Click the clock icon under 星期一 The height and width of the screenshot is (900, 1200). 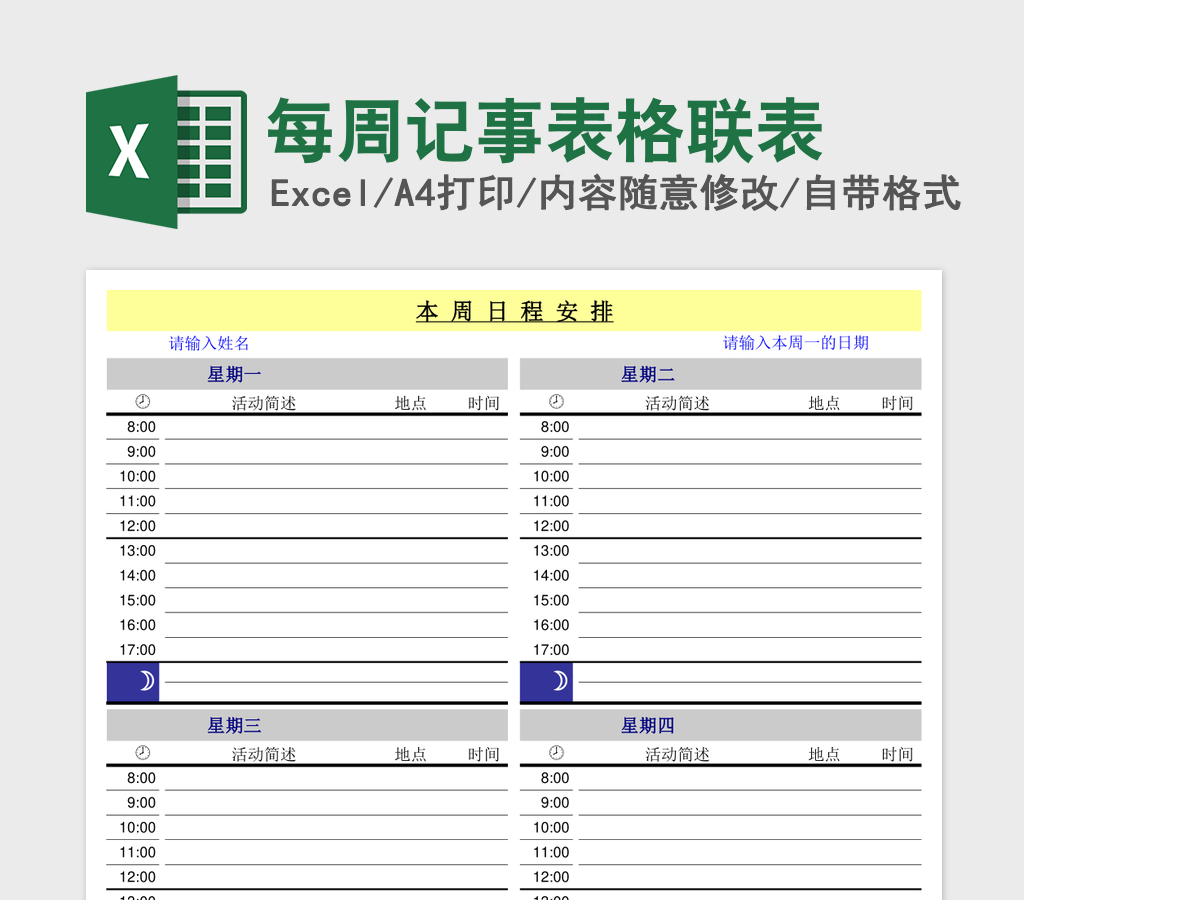pos(143,402)
